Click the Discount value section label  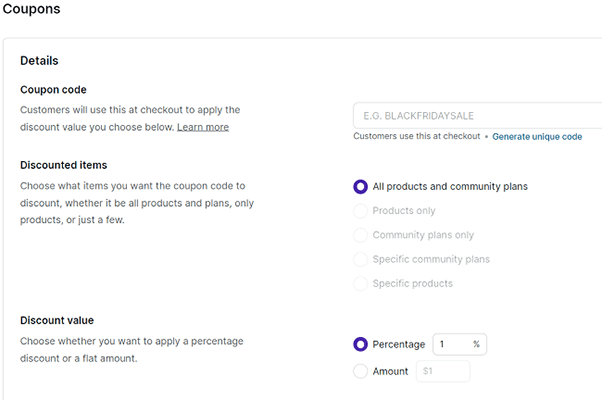(x=57, y=320)
